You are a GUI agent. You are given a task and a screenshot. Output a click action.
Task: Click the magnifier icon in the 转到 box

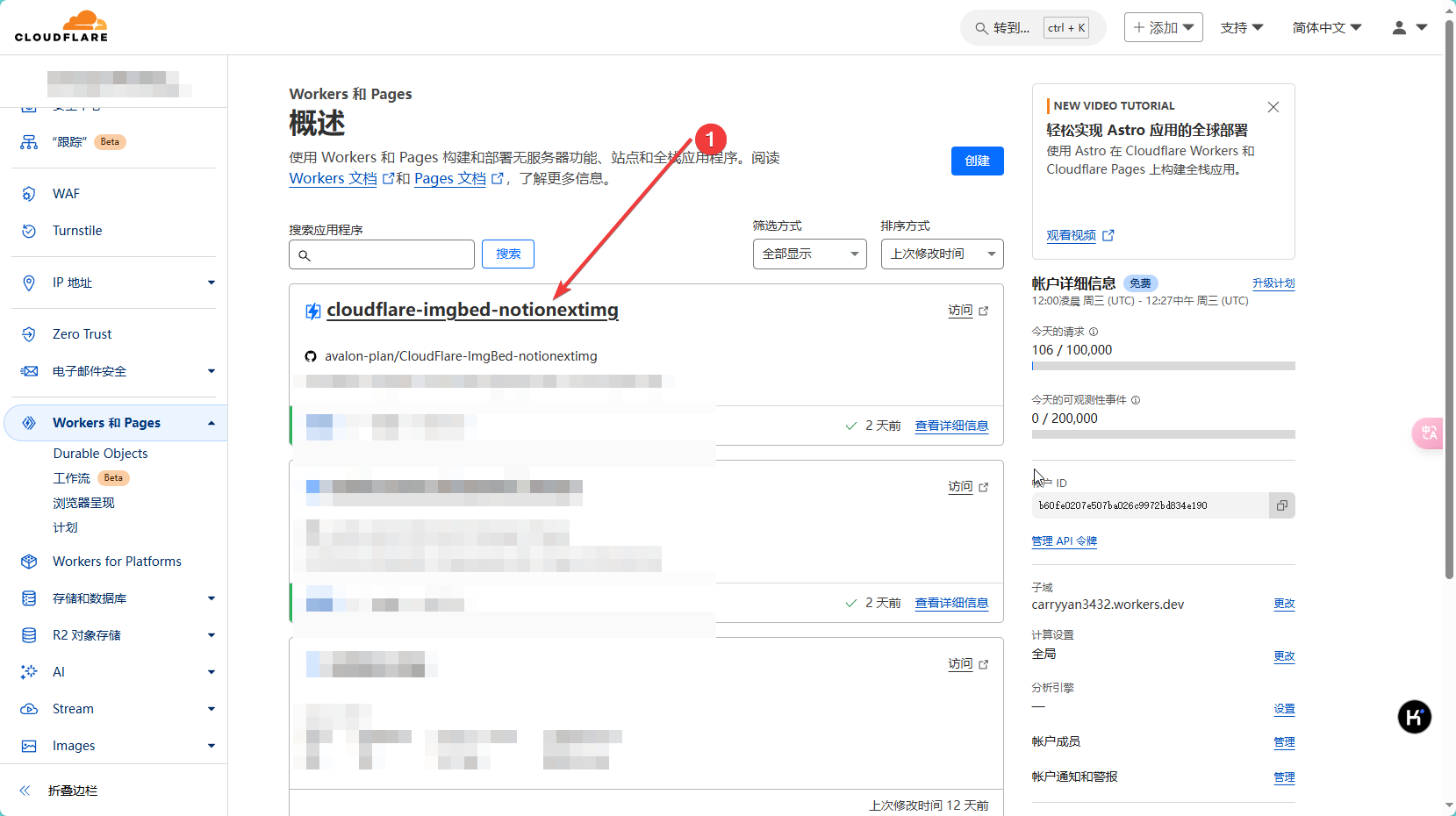tap(981, 28)
